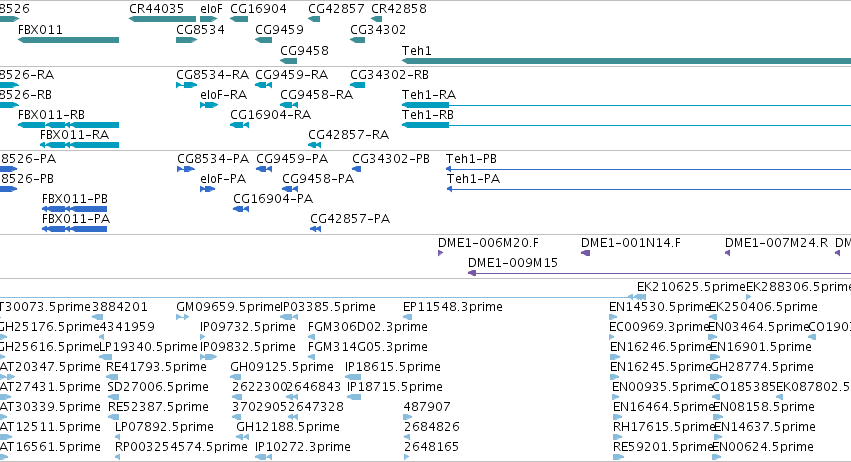This screenshot has height=462, width=851.
Task: Click protein FBX011-PB label
Action: [x=75, y=199]
